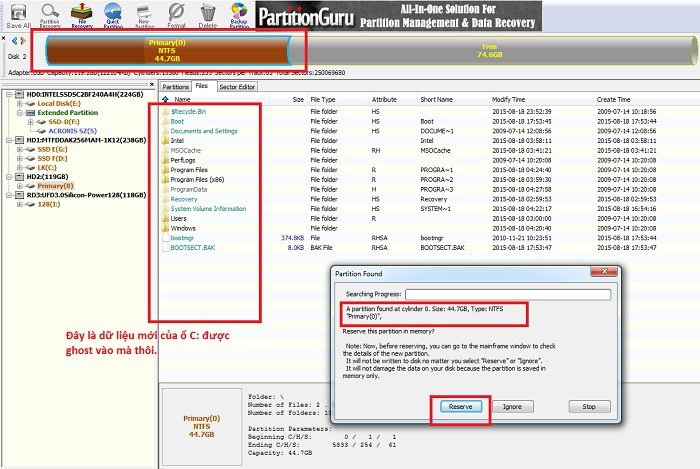Click the BOOTSECT.BAK file icon
Viewport: 700px width, 469px height.
point(166,248)
